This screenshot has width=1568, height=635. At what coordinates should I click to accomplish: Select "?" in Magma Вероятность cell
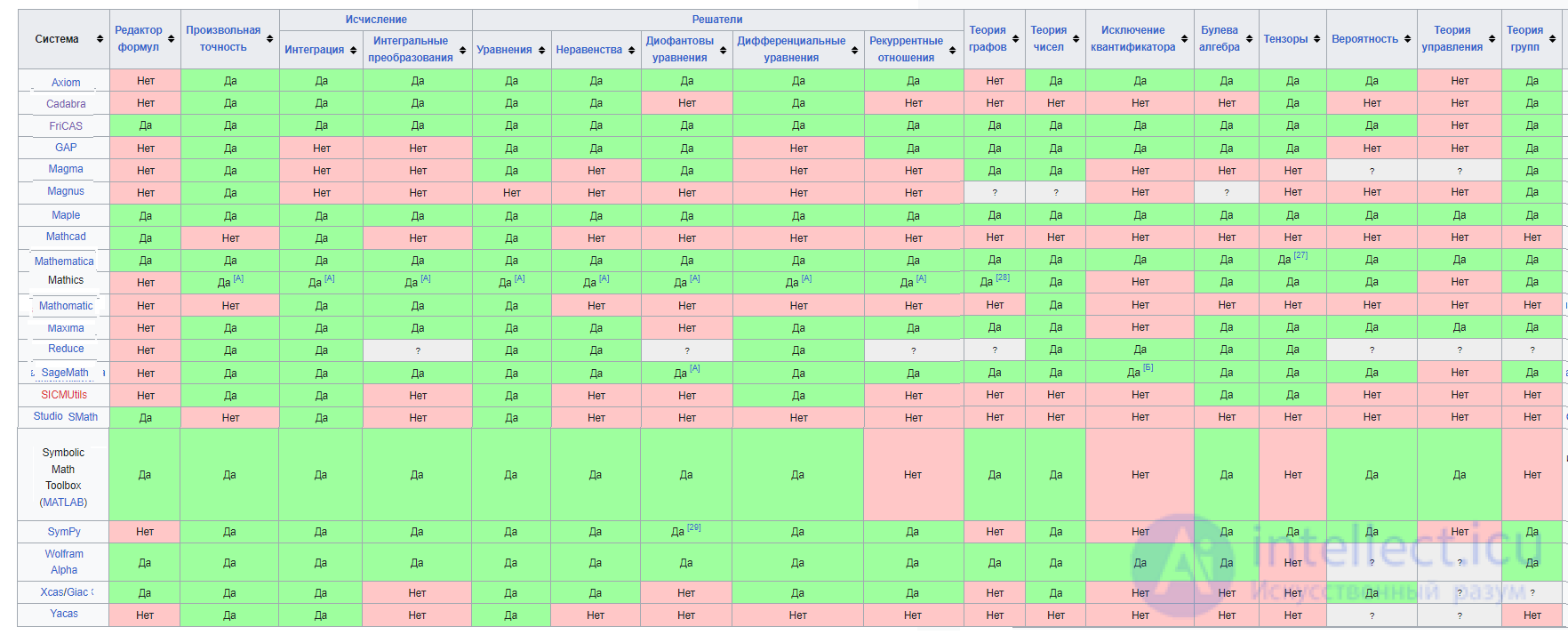coord(1372,171)
